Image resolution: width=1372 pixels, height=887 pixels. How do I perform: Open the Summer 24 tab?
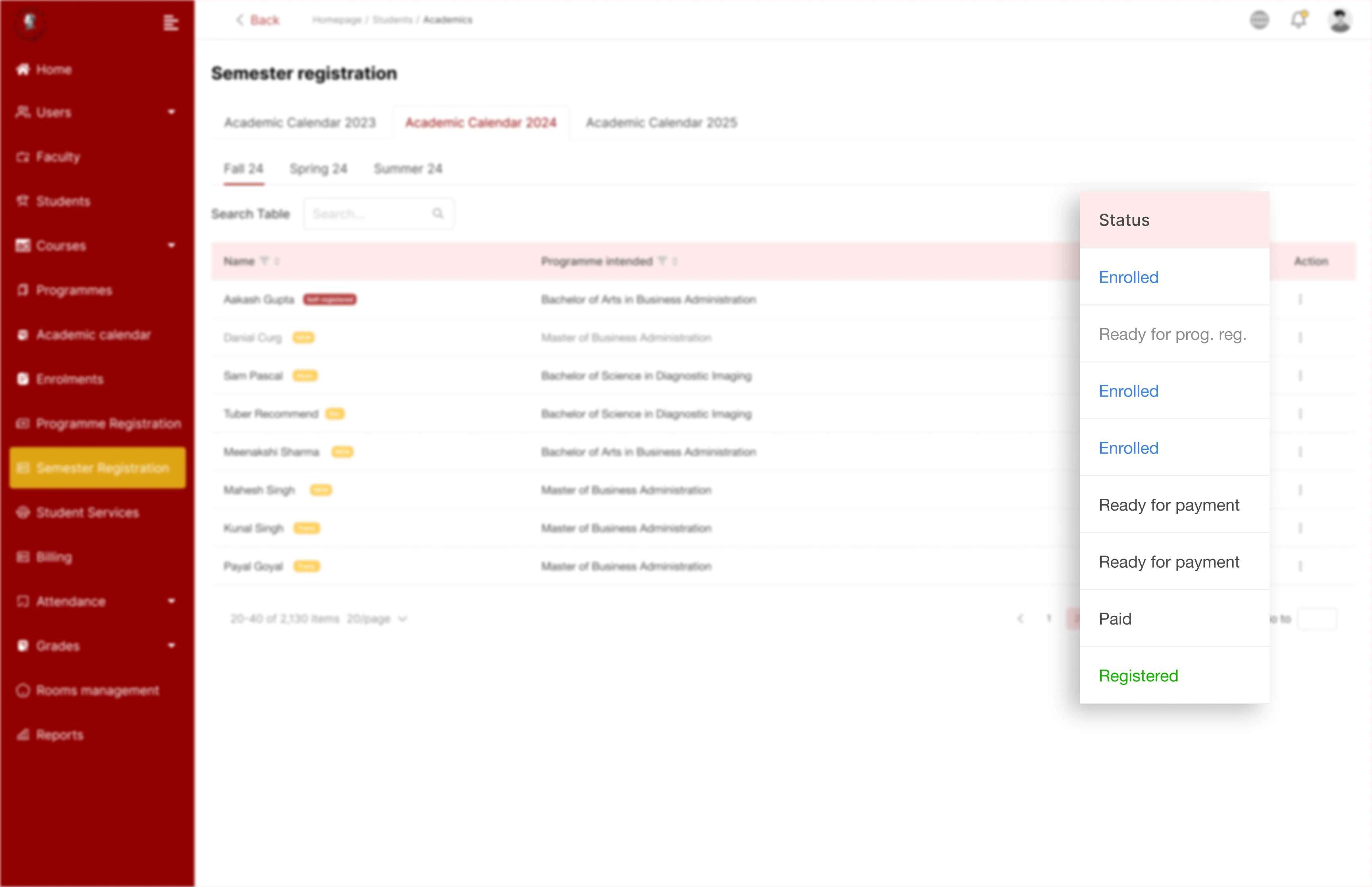tap(408, 169)
